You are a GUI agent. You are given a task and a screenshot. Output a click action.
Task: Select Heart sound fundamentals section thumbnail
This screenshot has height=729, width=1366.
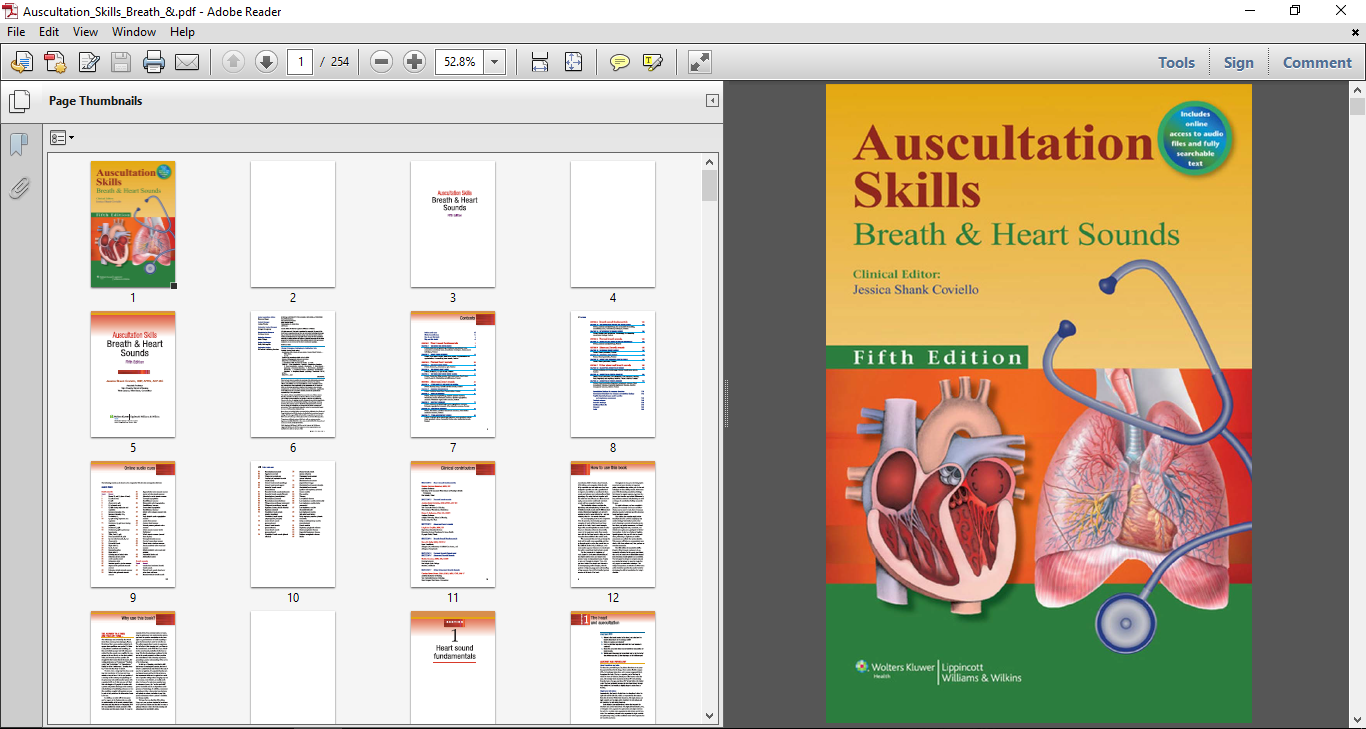click(x=453, y=667)
